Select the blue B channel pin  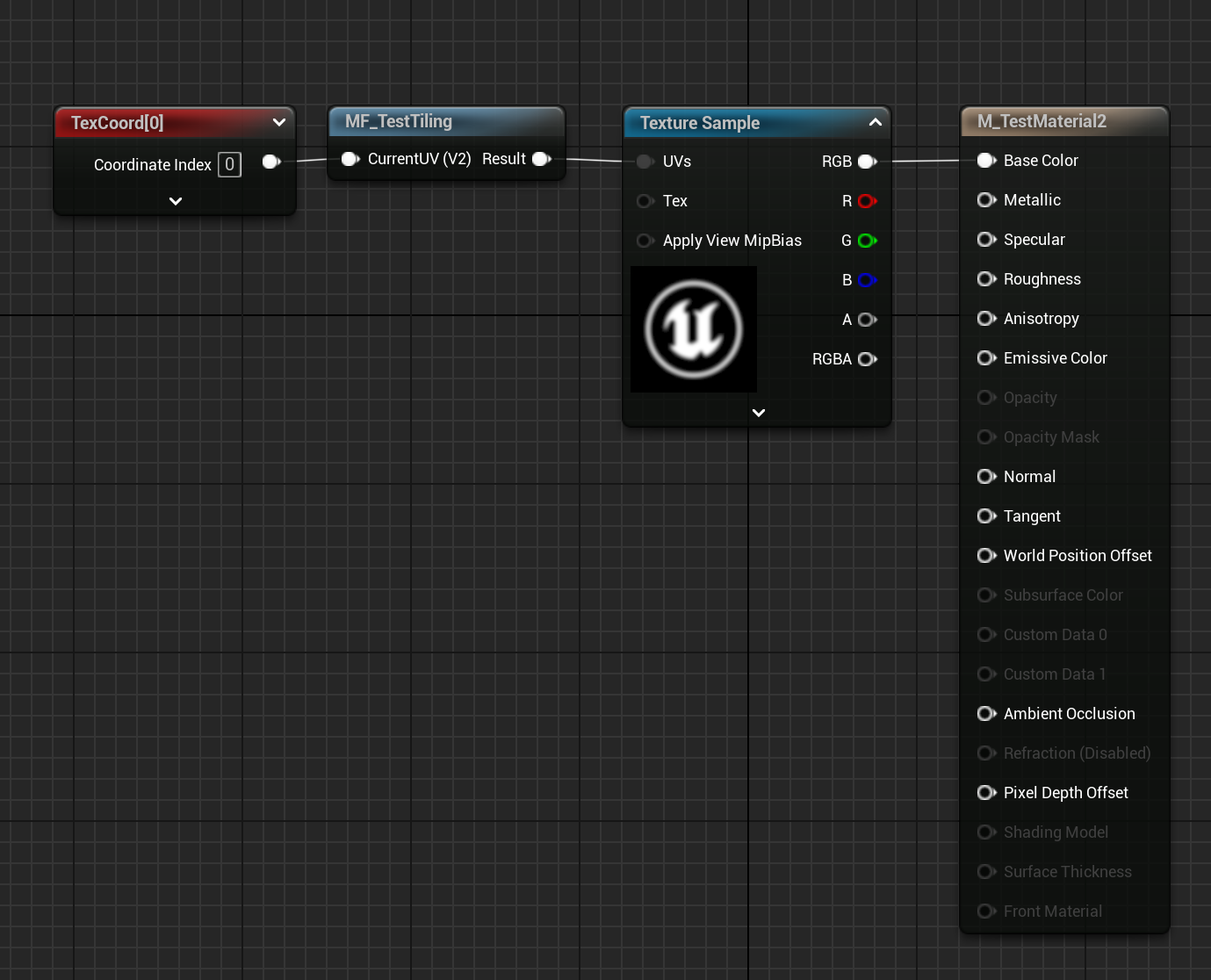tap(869, 280)
